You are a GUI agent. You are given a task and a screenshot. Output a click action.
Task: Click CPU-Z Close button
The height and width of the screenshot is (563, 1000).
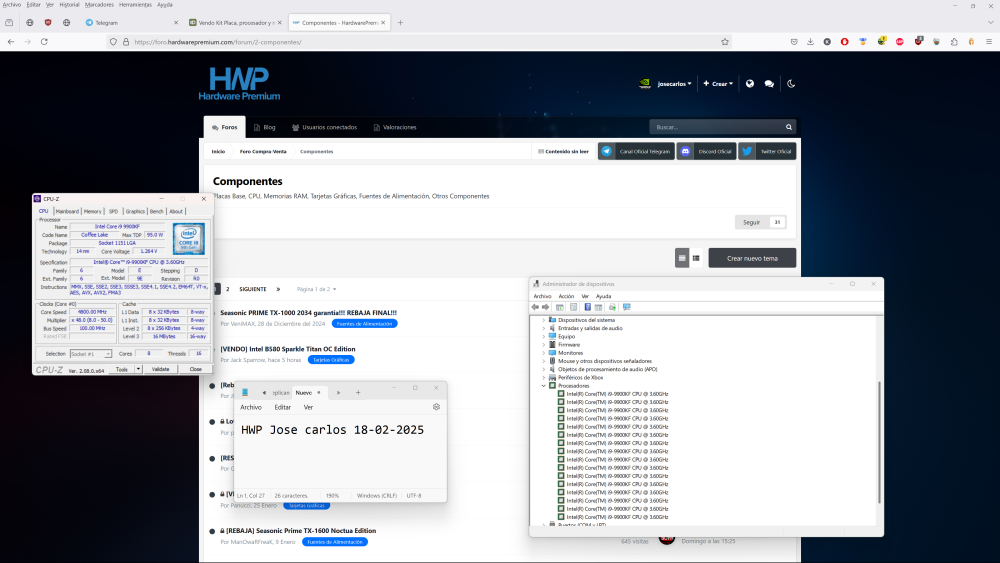pos(196,369)
